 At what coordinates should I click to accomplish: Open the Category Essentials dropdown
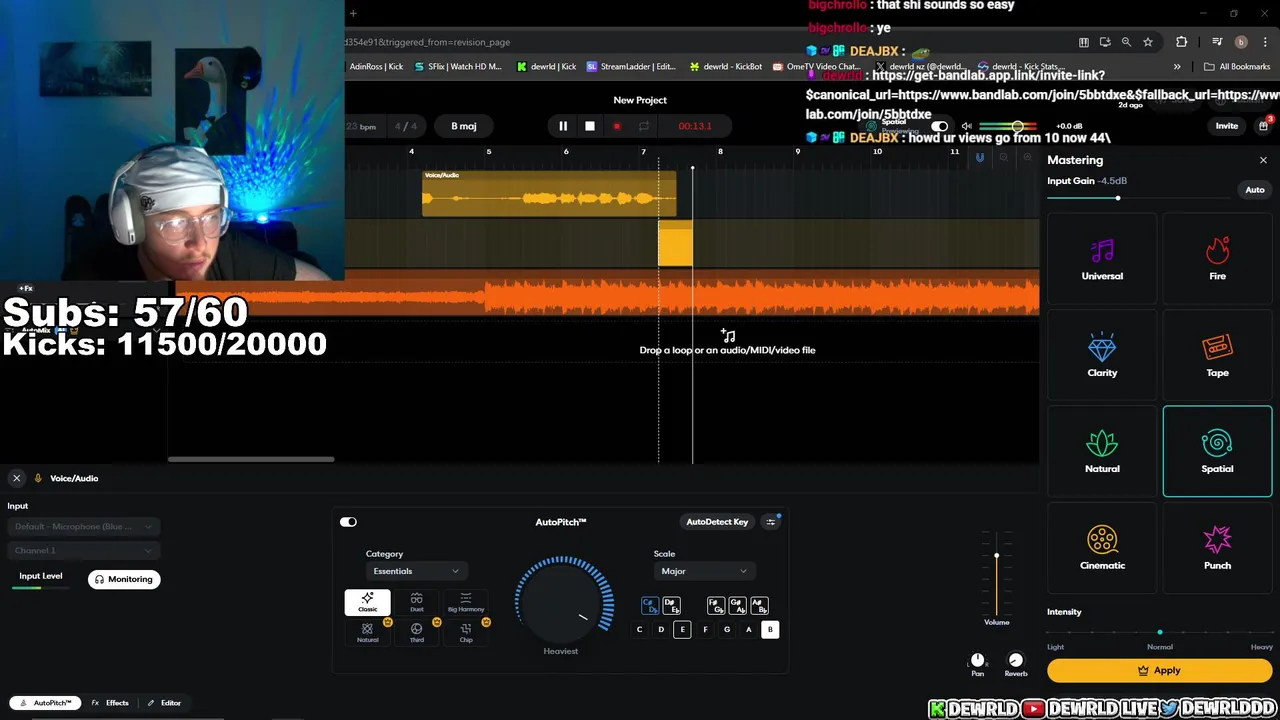coord(415,571)
